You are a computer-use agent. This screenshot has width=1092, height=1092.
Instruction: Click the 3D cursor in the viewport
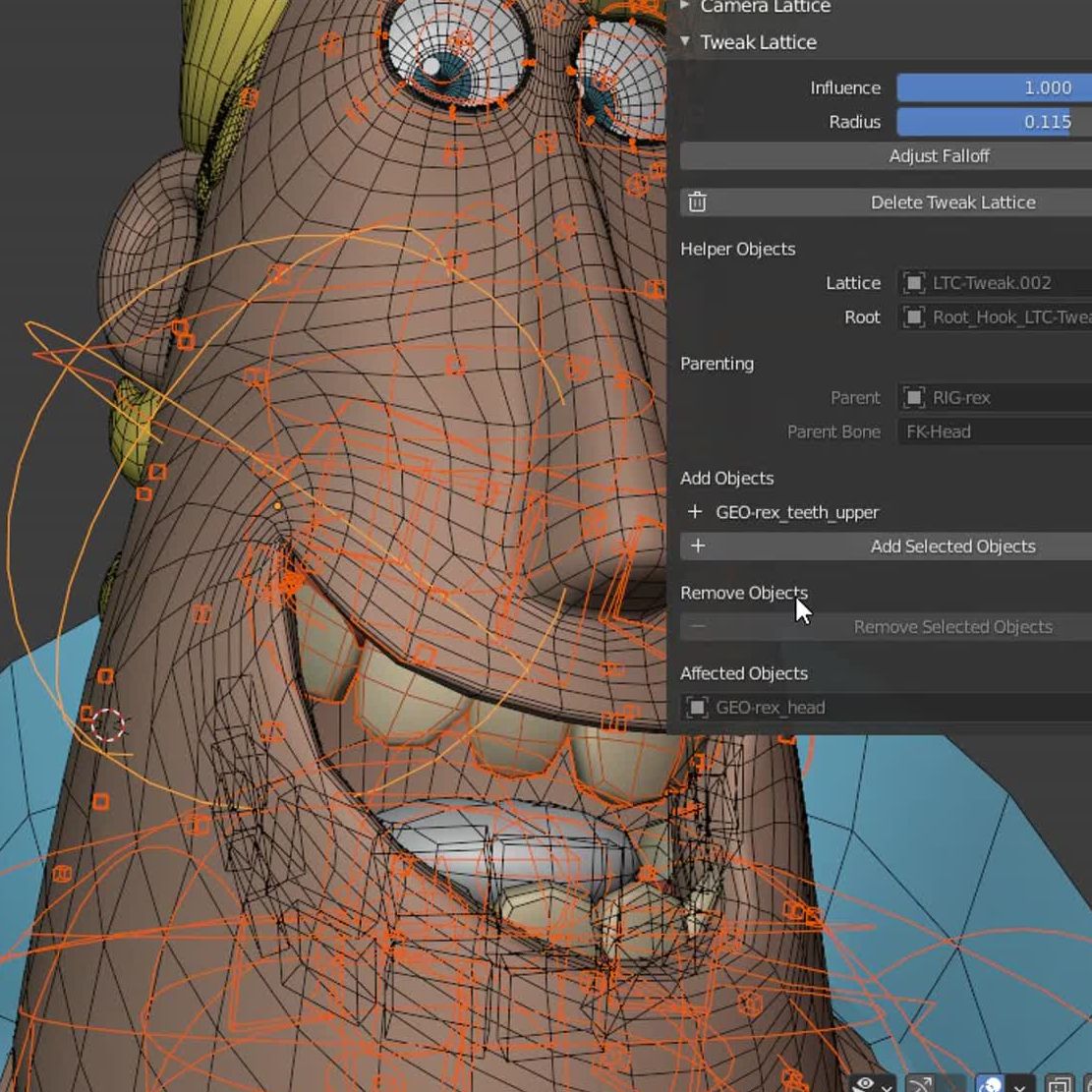pos(107,725)
